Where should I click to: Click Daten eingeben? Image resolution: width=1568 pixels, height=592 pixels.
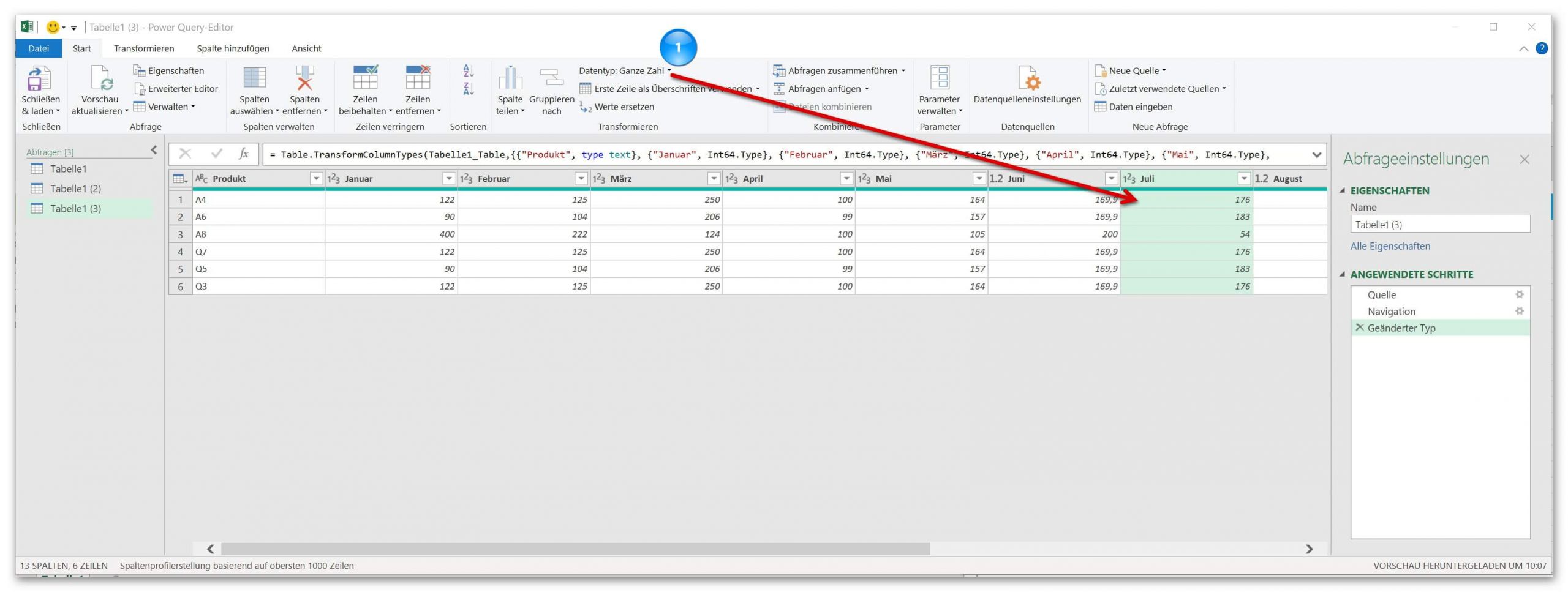tap(1134, 107)
